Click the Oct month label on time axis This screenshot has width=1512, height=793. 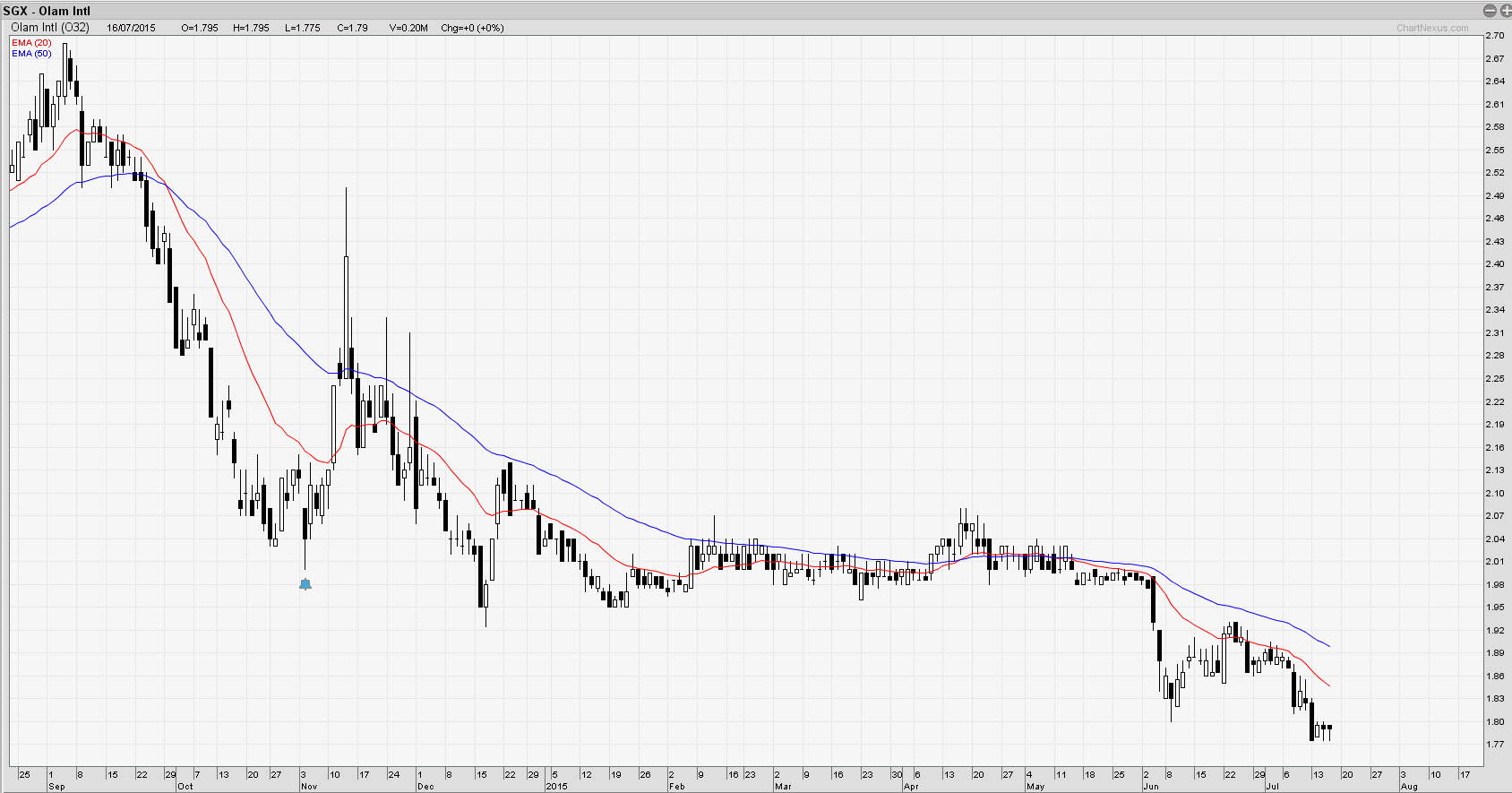click(x=185, y=787)
